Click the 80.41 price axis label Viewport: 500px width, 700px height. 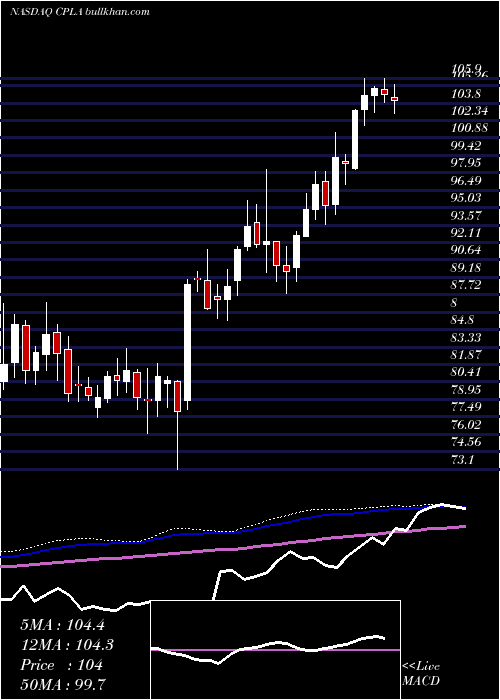pos(466,372)
